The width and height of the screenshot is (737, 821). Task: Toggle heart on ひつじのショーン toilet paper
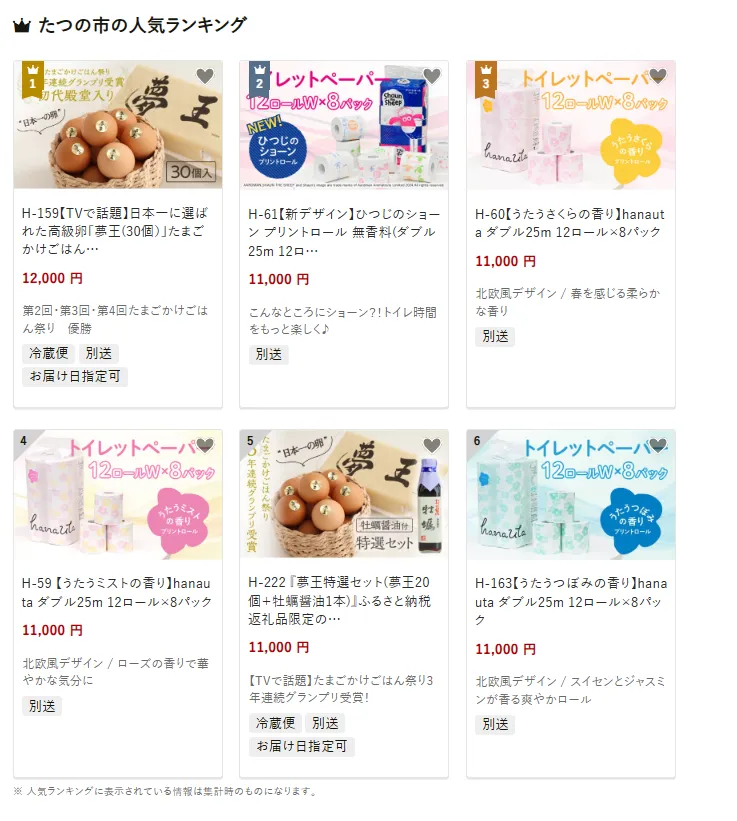(x=431, y=76)
